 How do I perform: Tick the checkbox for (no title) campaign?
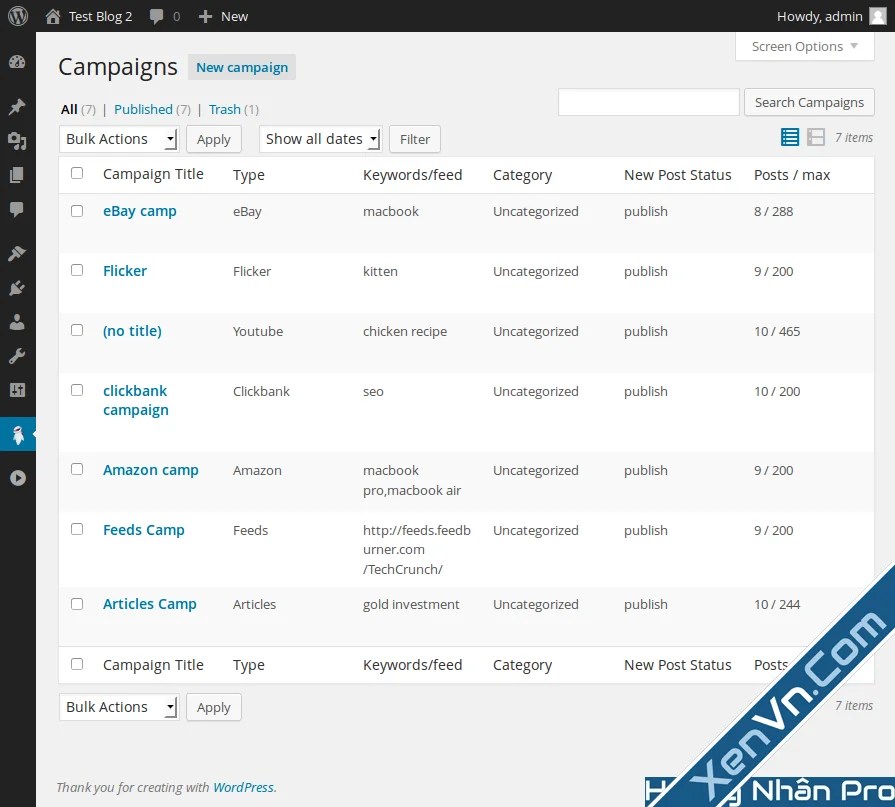pyautogui.click(x=77, y=330)
